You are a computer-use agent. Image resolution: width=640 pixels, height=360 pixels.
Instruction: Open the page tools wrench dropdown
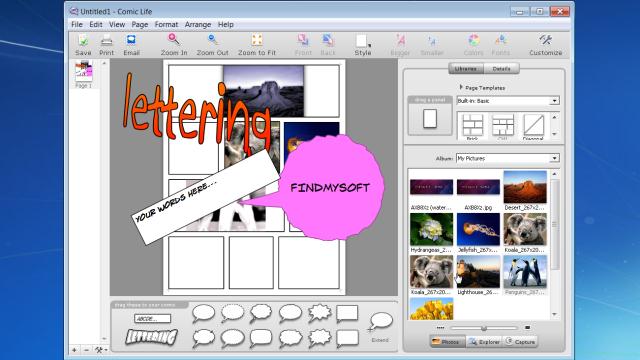(x=100, y=350)
